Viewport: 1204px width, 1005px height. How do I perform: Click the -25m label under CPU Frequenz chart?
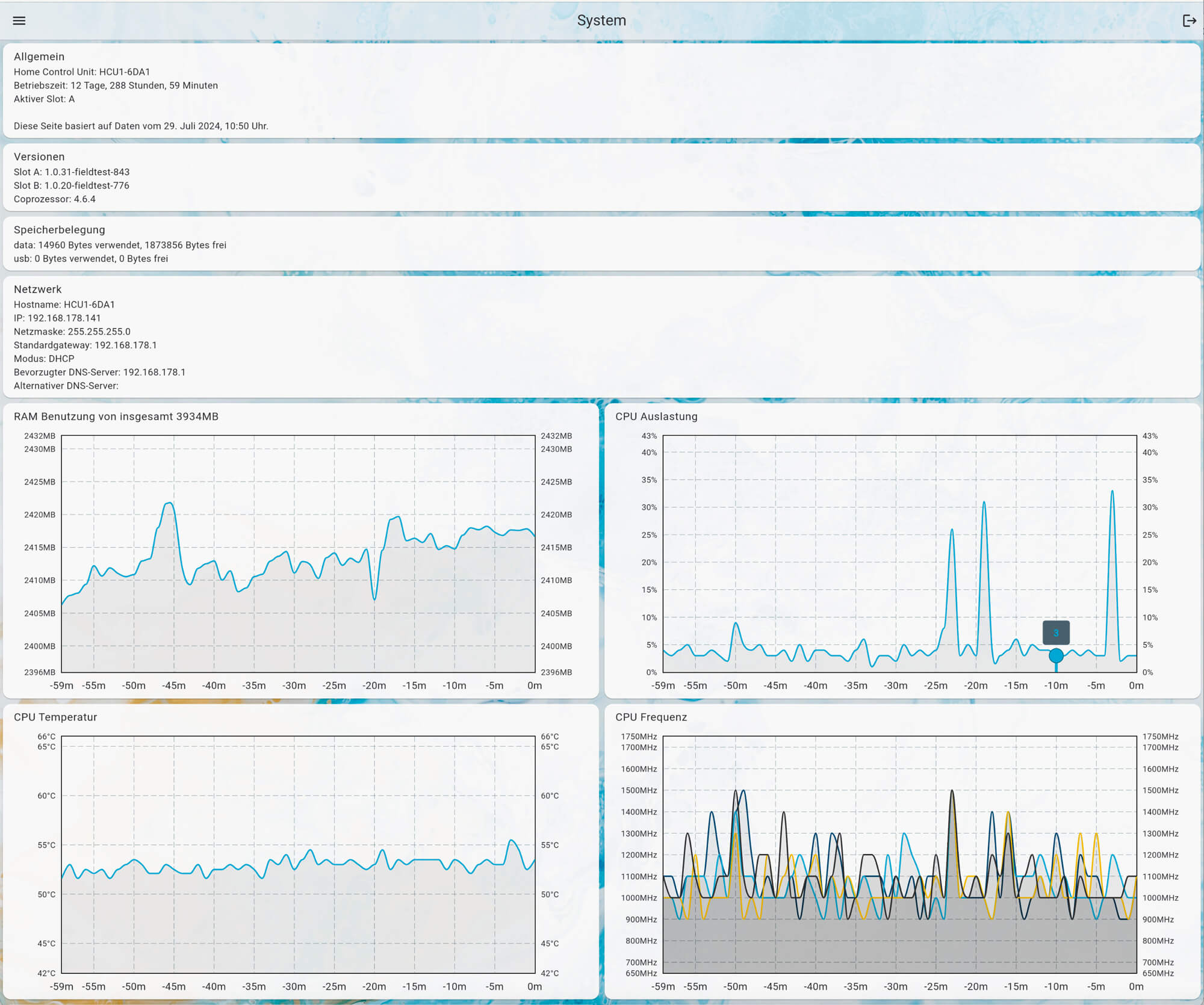tap(936, 987)
